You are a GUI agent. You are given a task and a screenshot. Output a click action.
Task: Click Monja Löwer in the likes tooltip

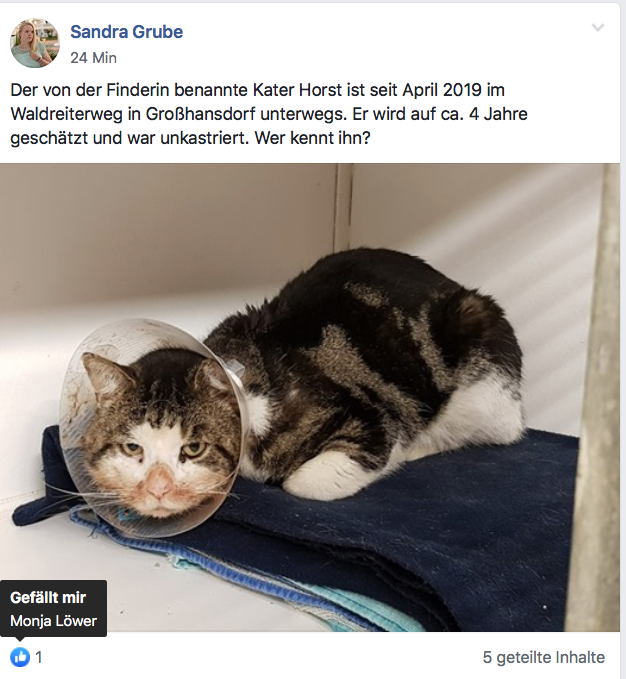pos(53,621)
